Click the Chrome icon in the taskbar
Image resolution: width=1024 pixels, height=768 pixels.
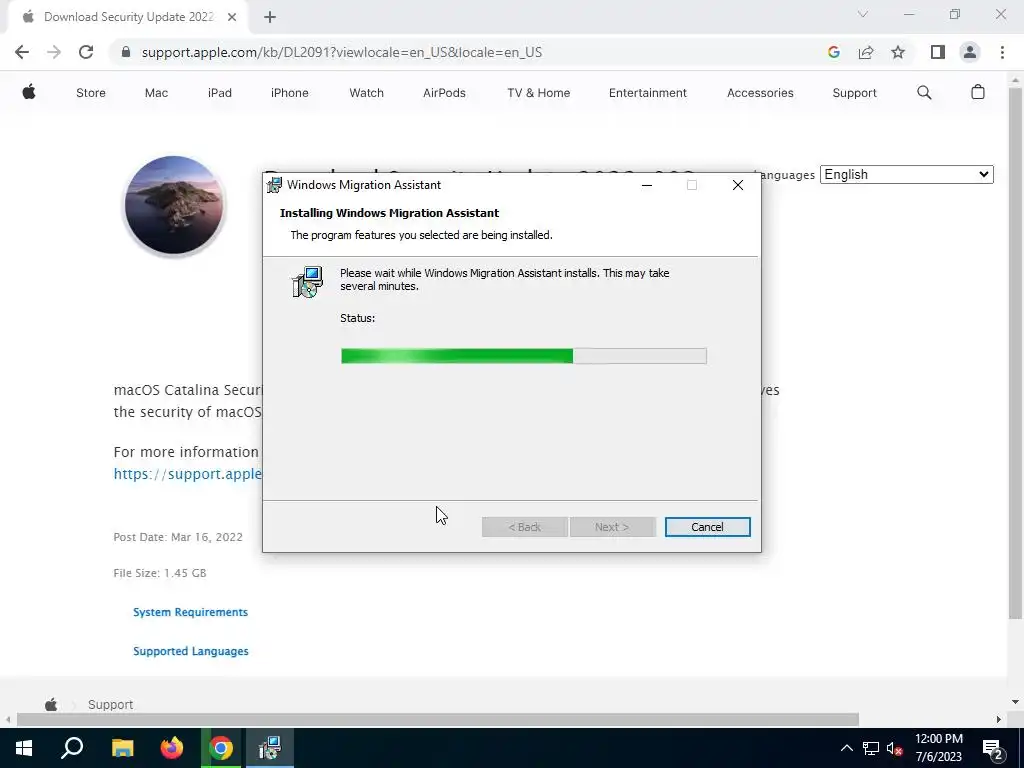click(221, 748)
